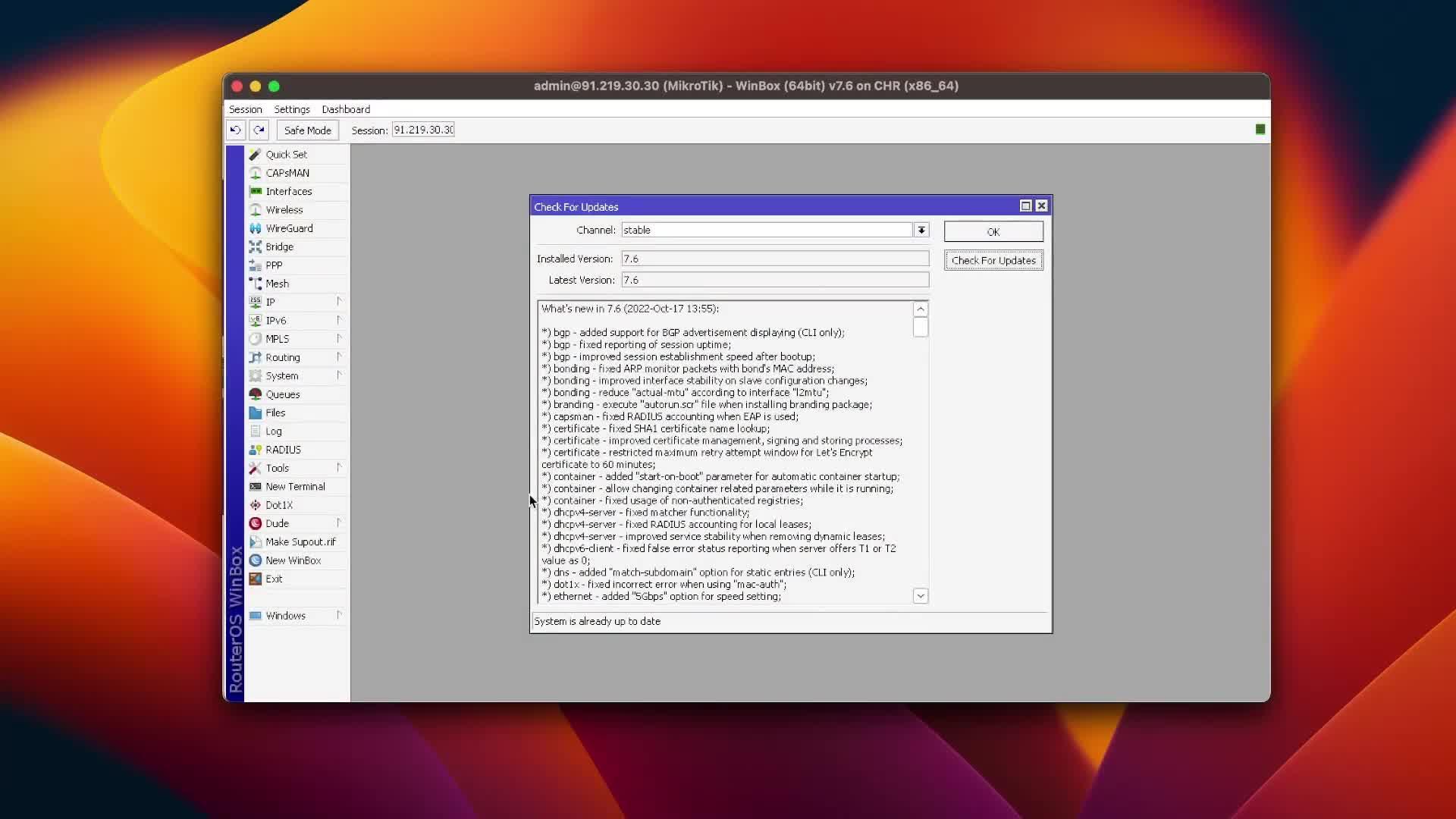The height and width of the screenshot is (819, 1456).
Task: Click the Tools menu icon
Action: [255, 468]
